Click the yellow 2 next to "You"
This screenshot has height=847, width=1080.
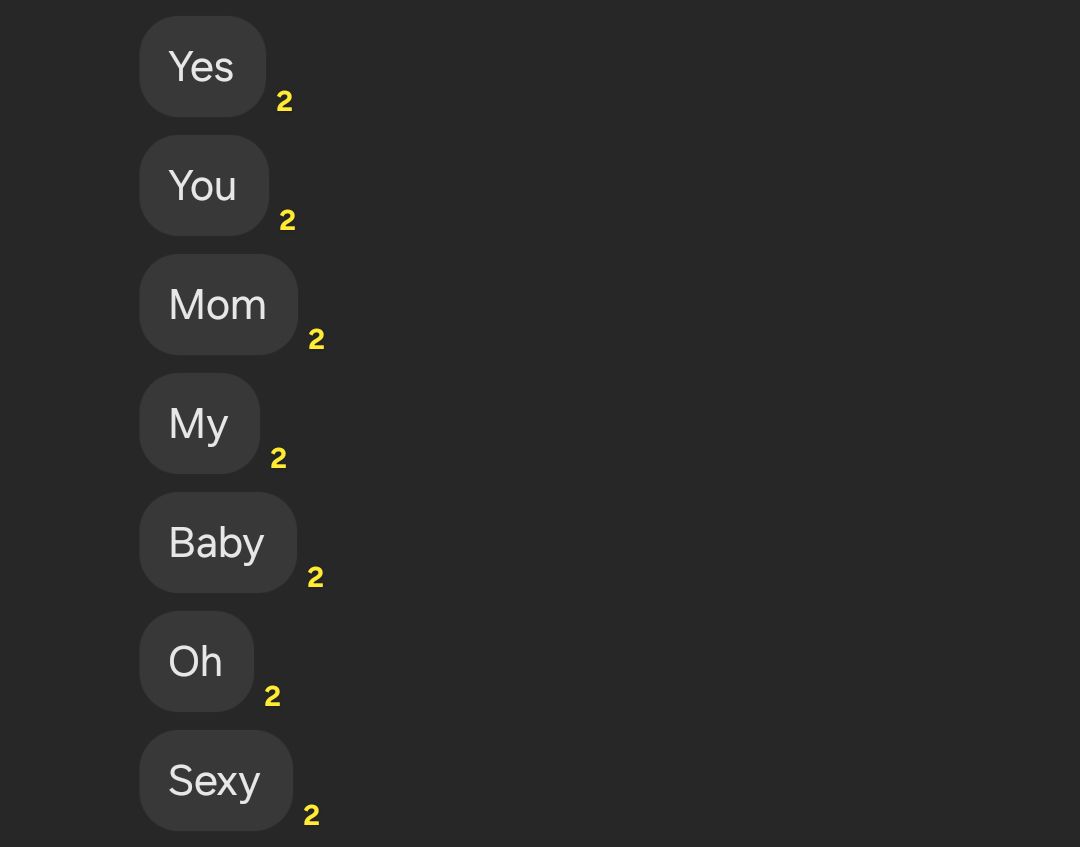[x=287, y=220]
